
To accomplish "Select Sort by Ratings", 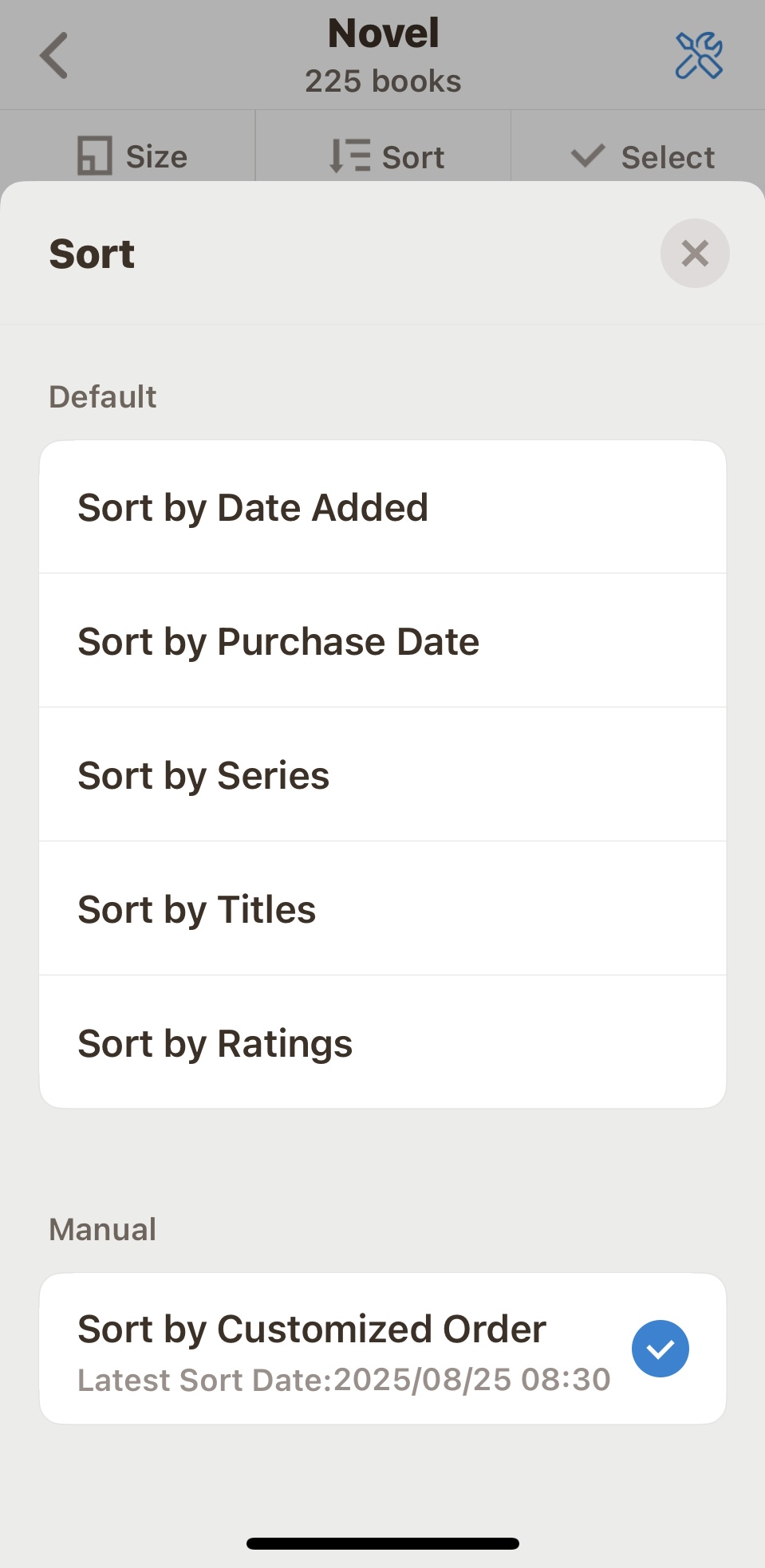I will coord(215,1044).
